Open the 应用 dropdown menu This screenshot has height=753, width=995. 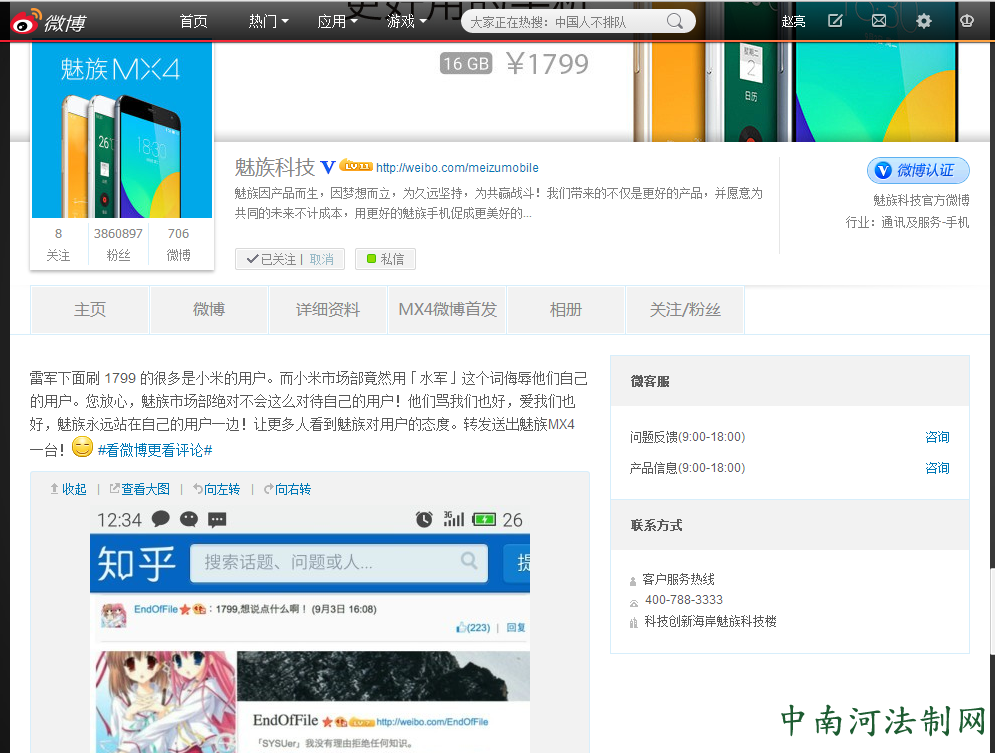(338, 22)
